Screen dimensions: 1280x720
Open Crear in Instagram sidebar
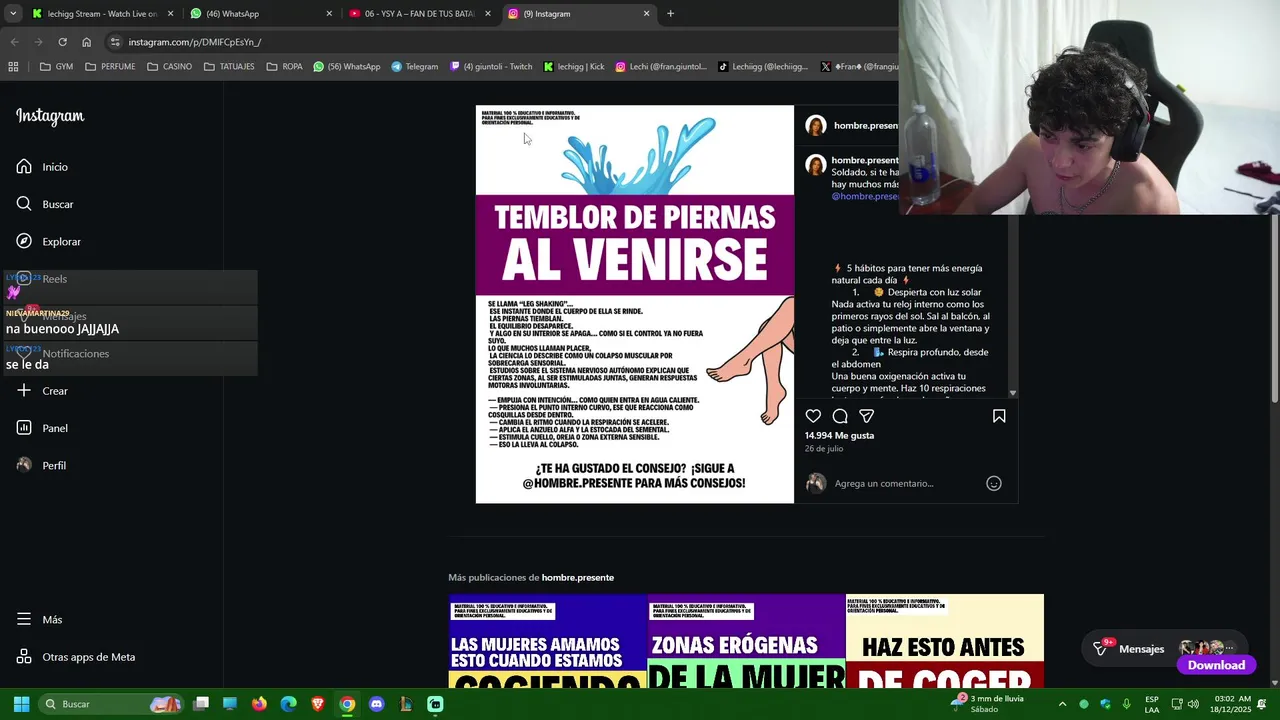coord(42,391)
